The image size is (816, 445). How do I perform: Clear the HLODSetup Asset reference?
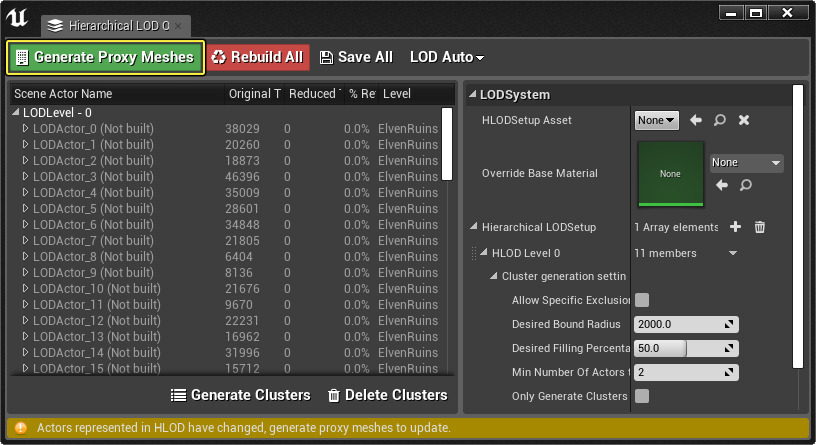744,120
